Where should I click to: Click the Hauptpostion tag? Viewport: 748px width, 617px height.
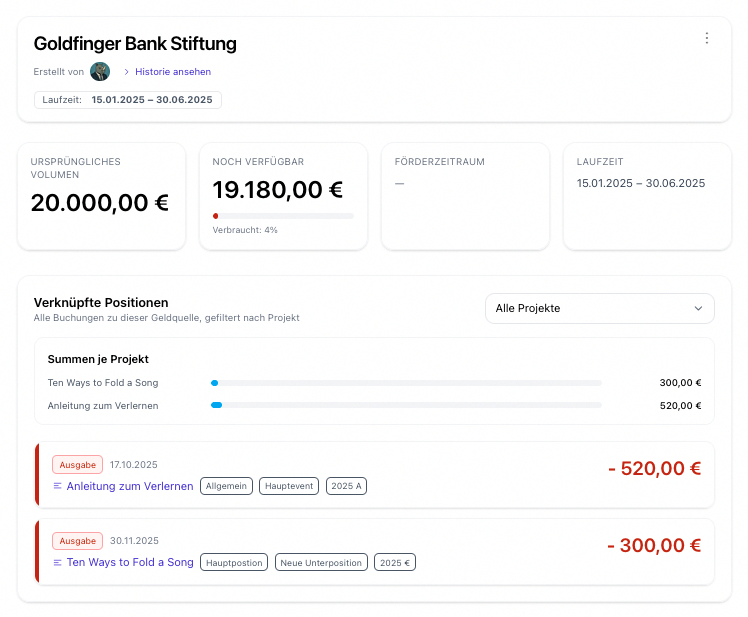(x=234, y=563)
